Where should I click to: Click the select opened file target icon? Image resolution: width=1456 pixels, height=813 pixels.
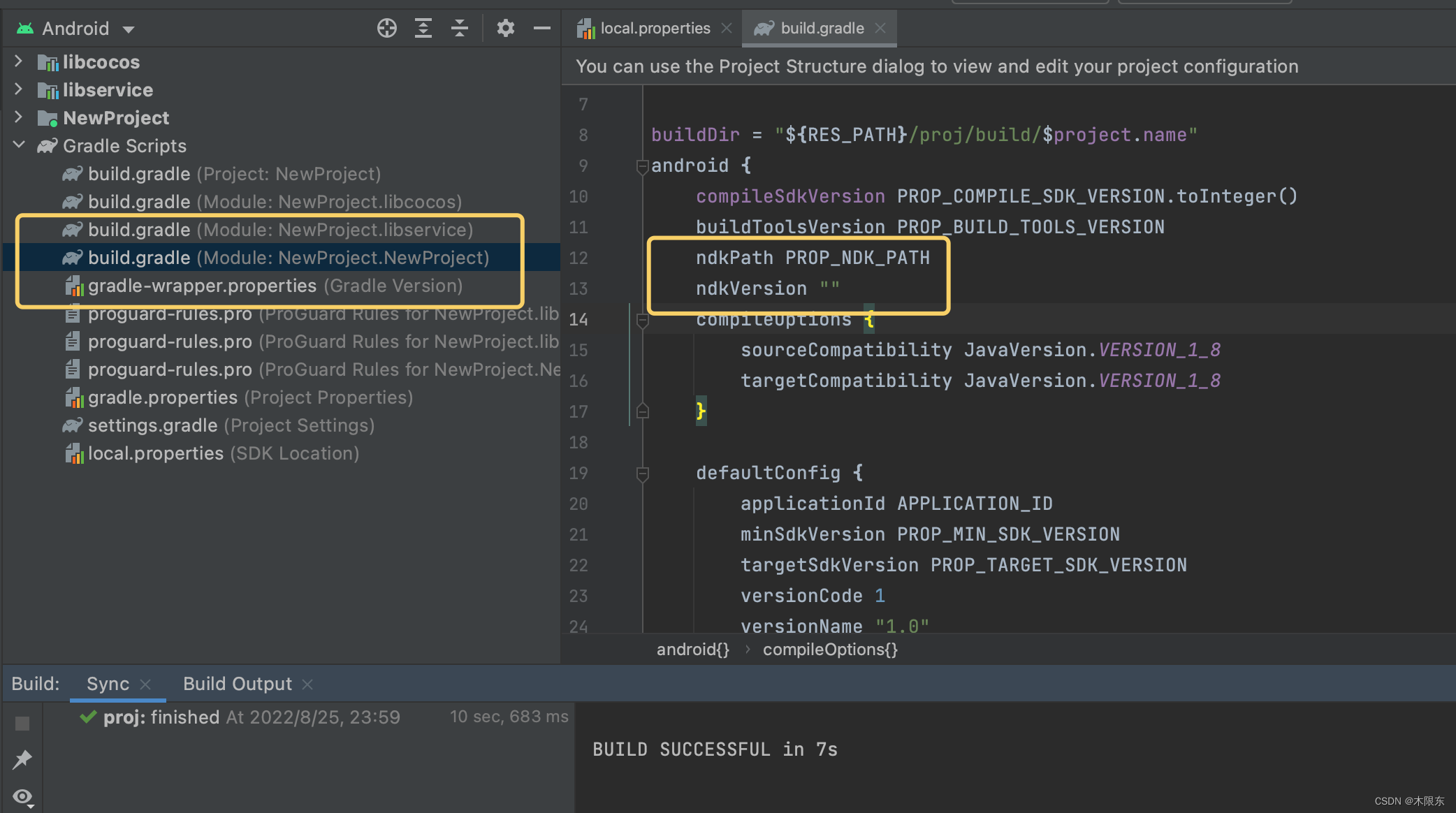(386, 28)
